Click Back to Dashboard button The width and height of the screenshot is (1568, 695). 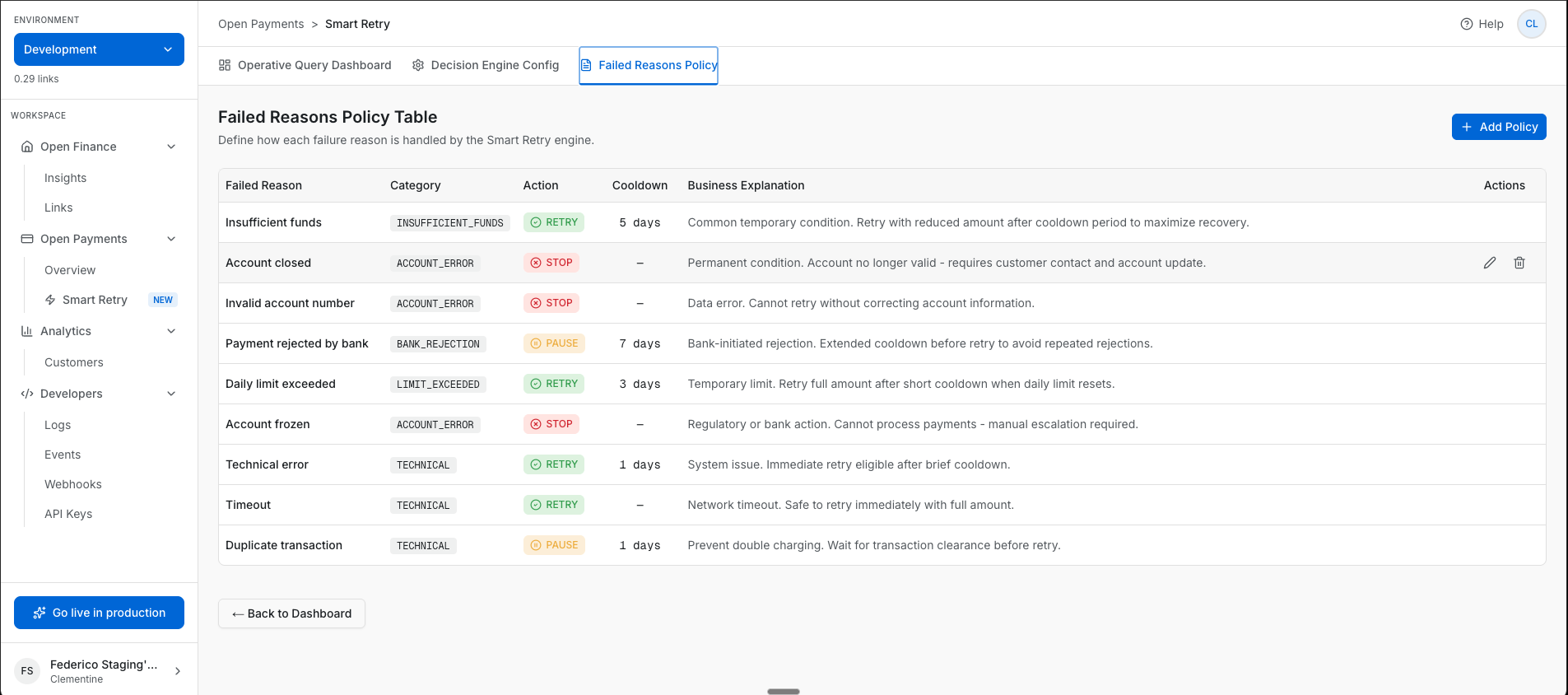pos(291,613)
